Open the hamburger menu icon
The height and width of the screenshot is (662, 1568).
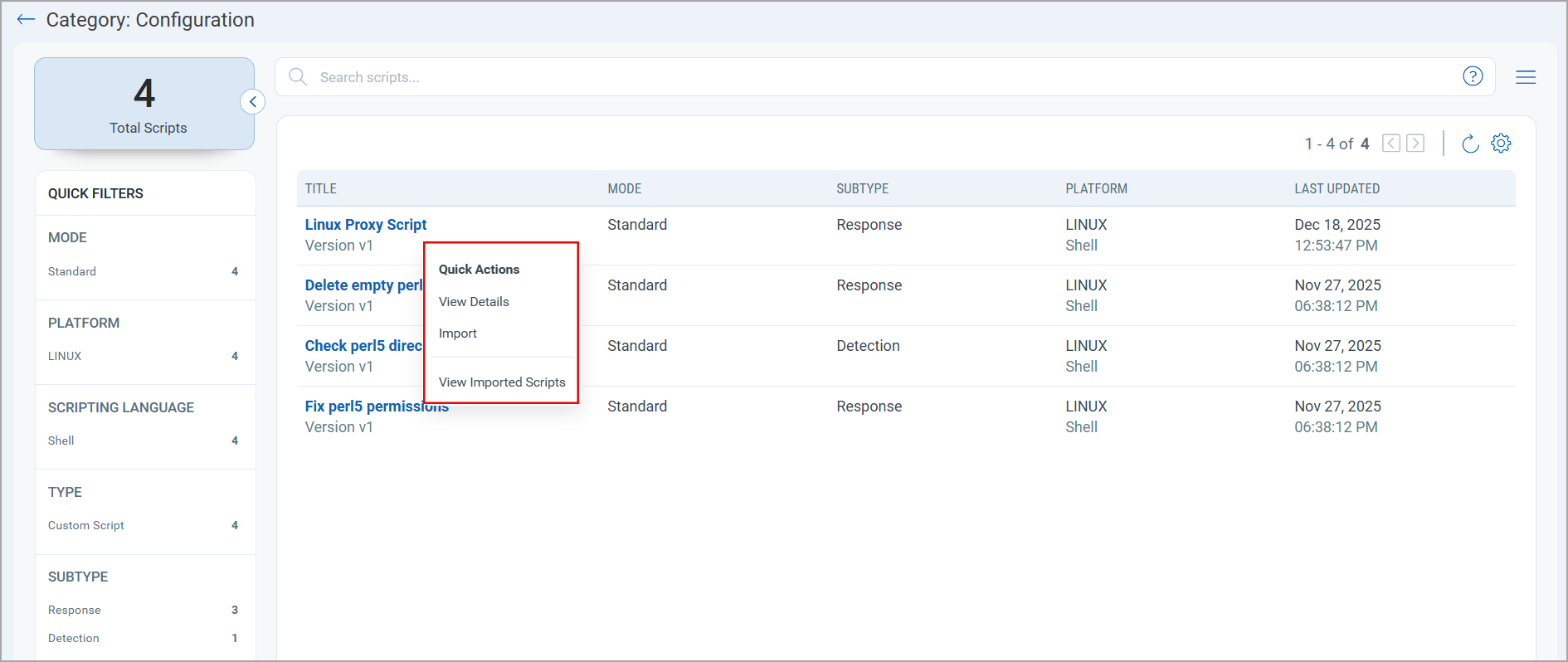coord(1525,77)
